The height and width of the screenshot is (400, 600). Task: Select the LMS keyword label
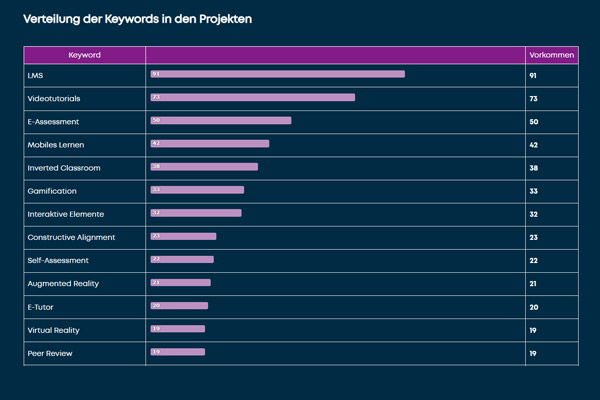pyautogui.click(x=35, y=75)
